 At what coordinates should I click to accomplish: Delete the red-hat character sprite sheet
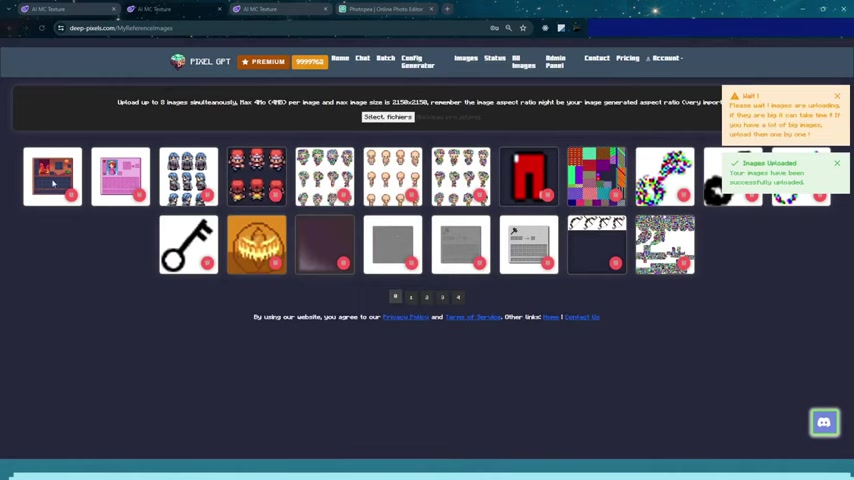tap(275, 195)
